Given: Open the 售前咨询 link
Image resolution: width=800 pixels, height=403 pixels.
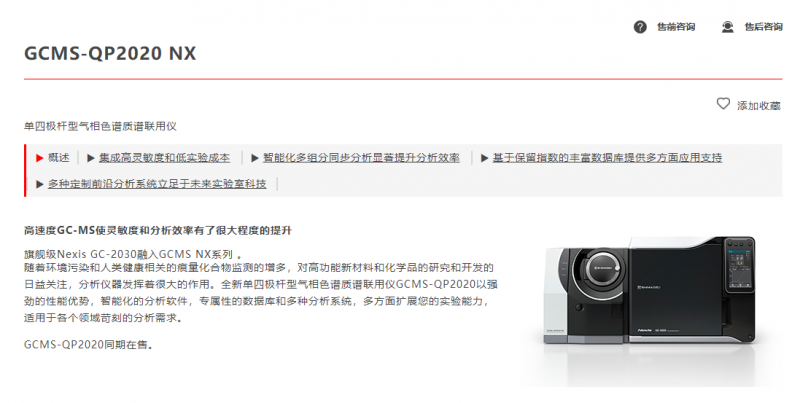Looking at the screenshot, I should (676, 27).
